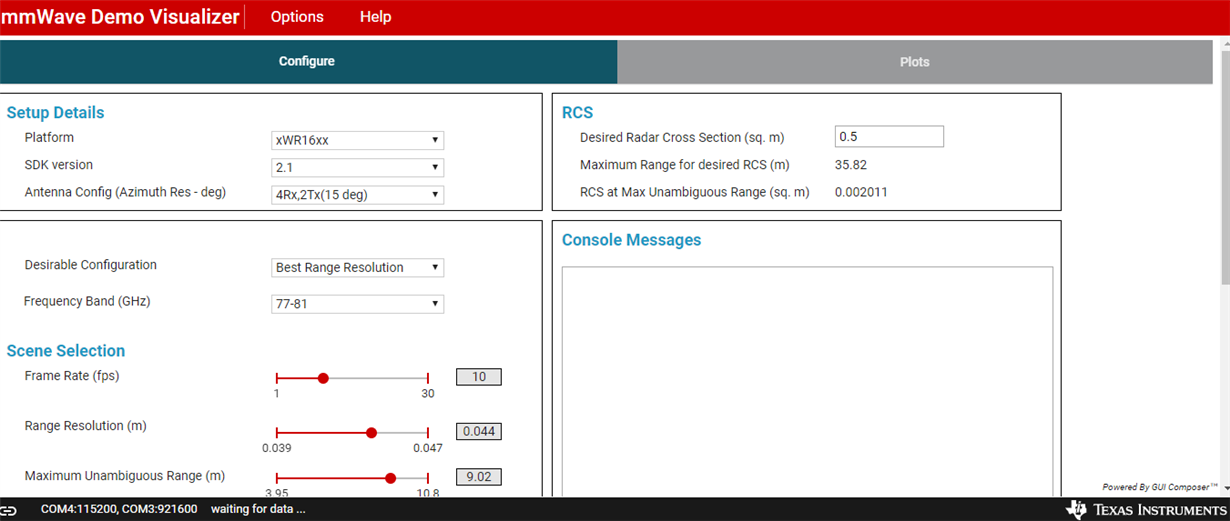1230x521 pixels.
Task: Click the Maximum Range for desired RCS label
Action: (x=685, y=165)
